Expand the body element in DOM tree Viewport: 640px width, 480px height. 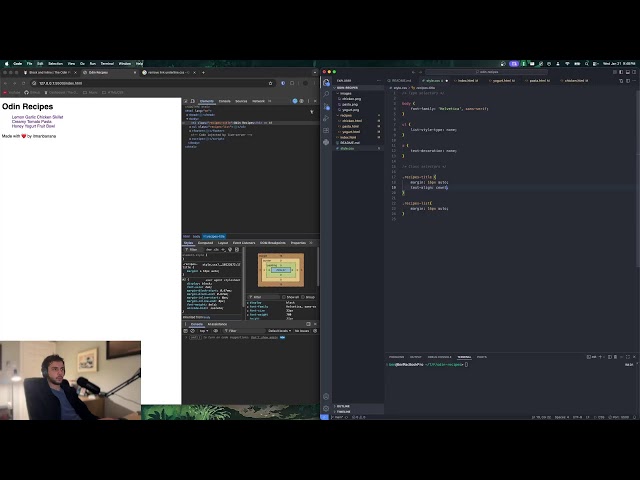click(x=187, y=119)
